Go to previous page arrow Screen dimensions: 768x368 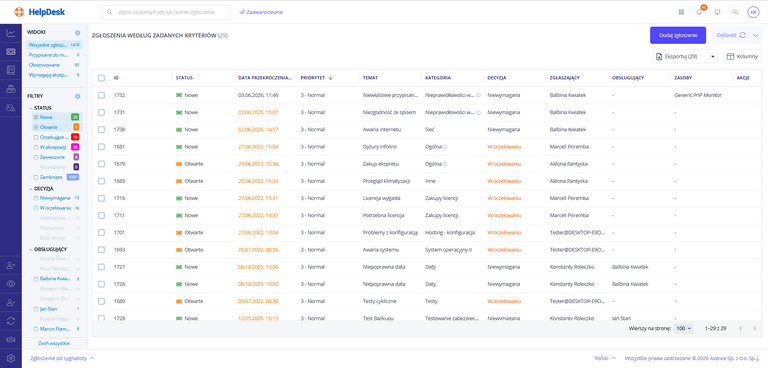point(740,328)
